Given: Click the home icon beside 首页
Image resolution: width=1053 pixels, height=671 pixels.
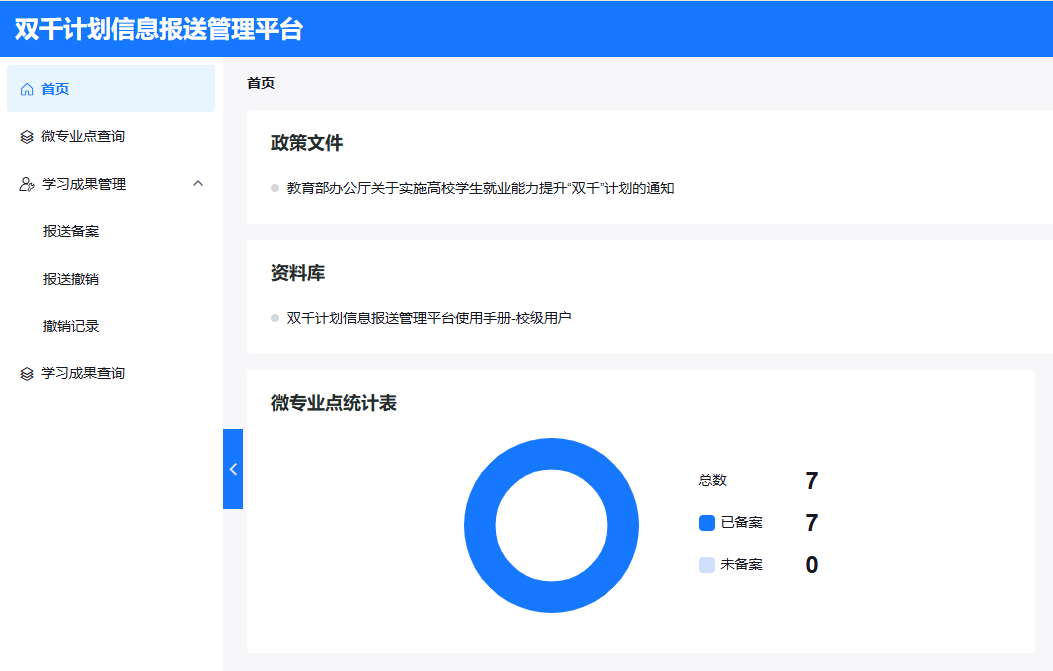Looking at the screenshot, I should pos(27,88).
